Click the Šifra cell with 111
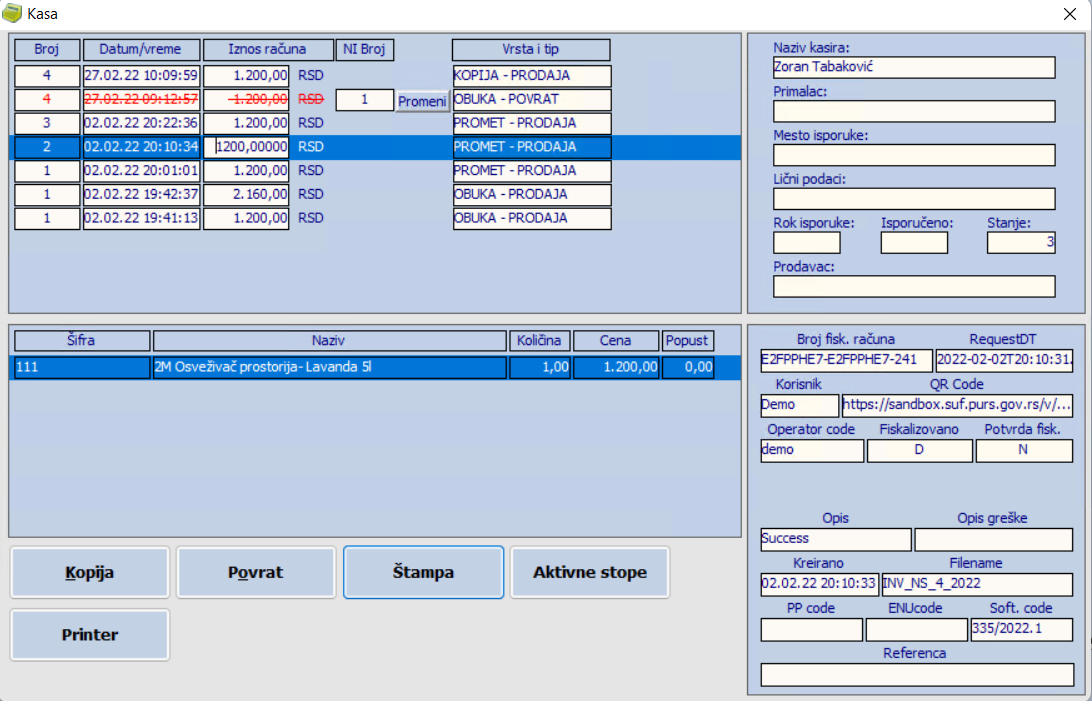 pyautogui.click(x=82, y=367)
